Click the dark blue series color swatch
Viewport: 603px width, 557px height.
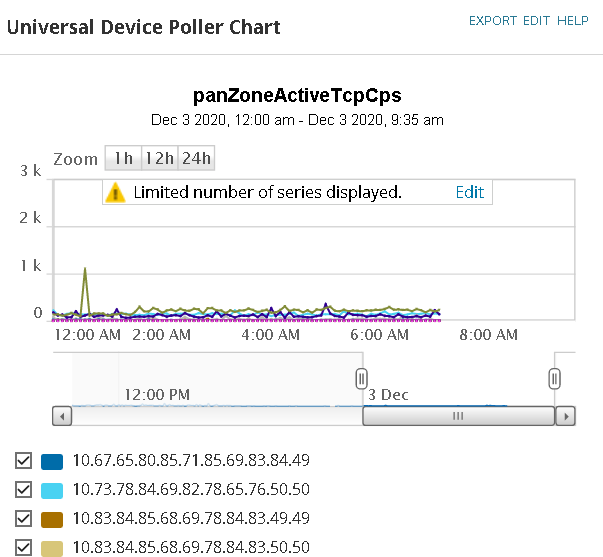click(52, 462)
